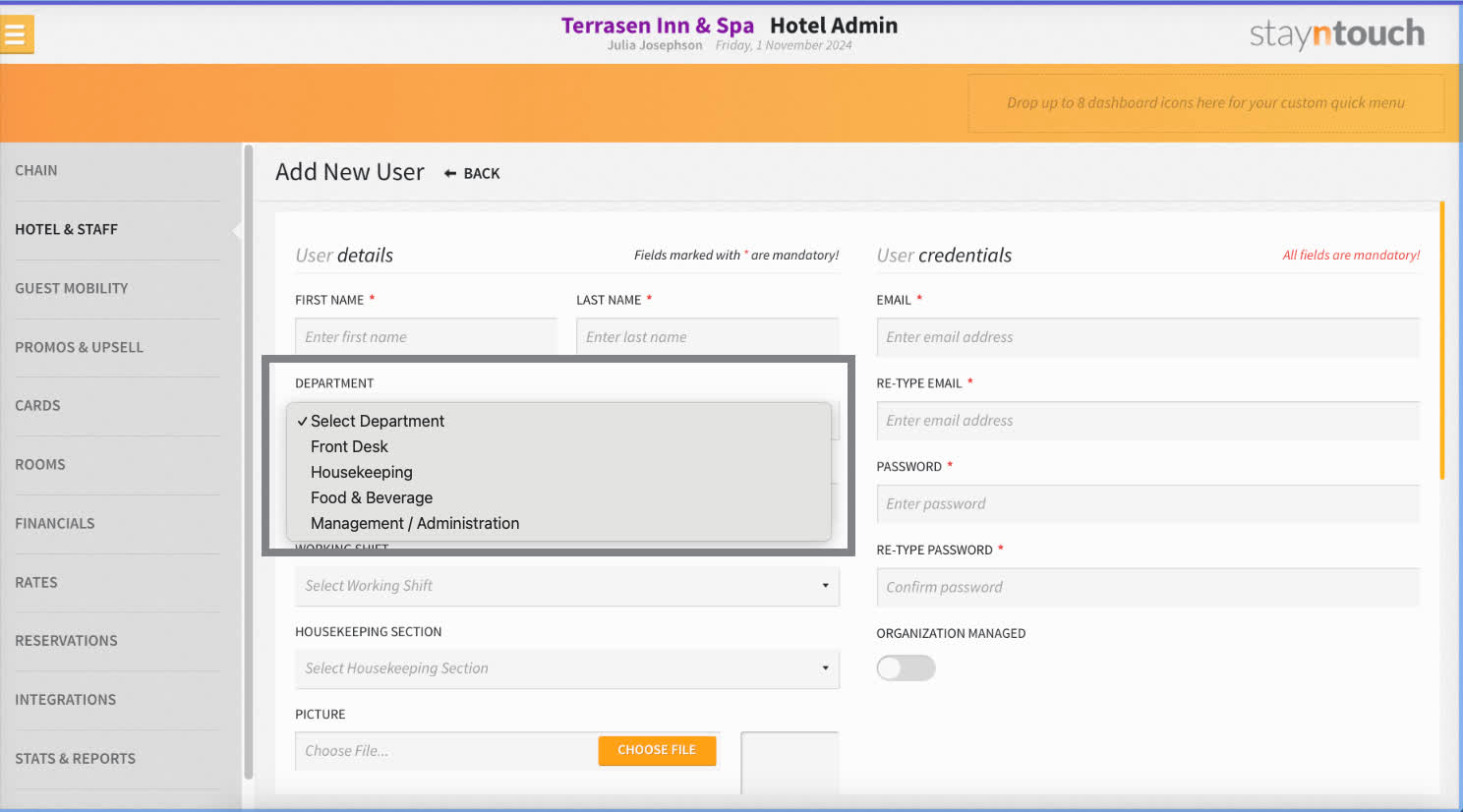The width and height of the screenshot is (1463, 812).
Task: Toggle the Organization Managed switch
Action: point(906,668)
